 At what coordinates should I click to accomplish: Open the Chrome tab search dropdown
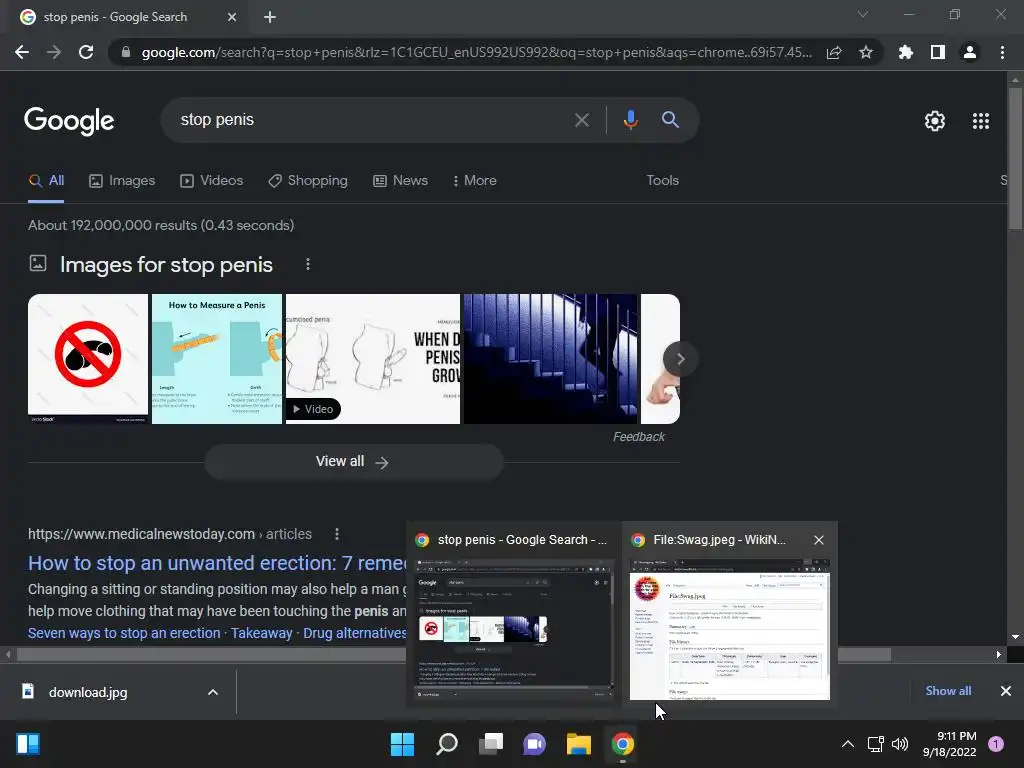click(x=863, y=14)
